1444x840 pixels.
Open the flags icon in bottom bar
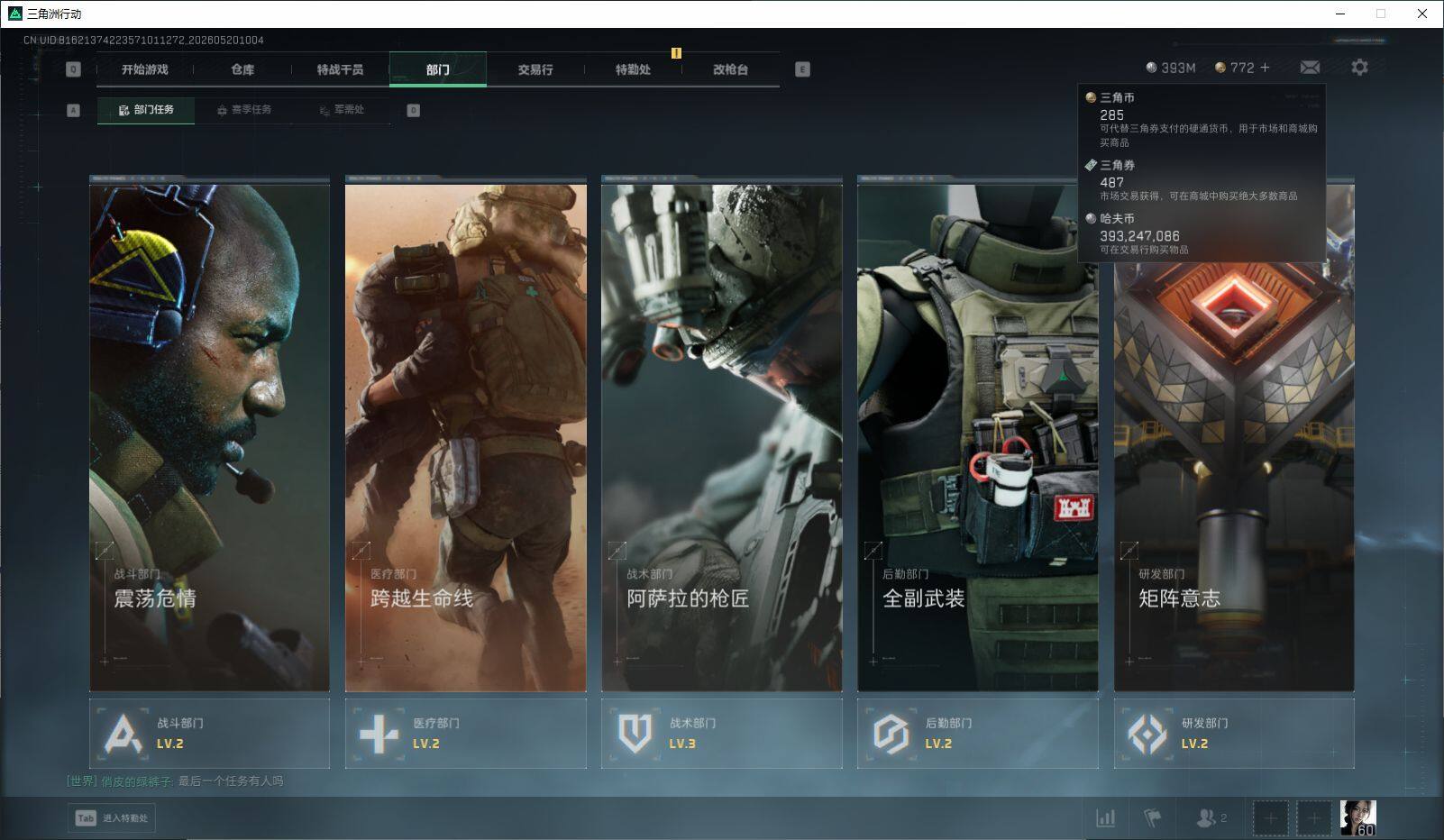point(1153,818)
